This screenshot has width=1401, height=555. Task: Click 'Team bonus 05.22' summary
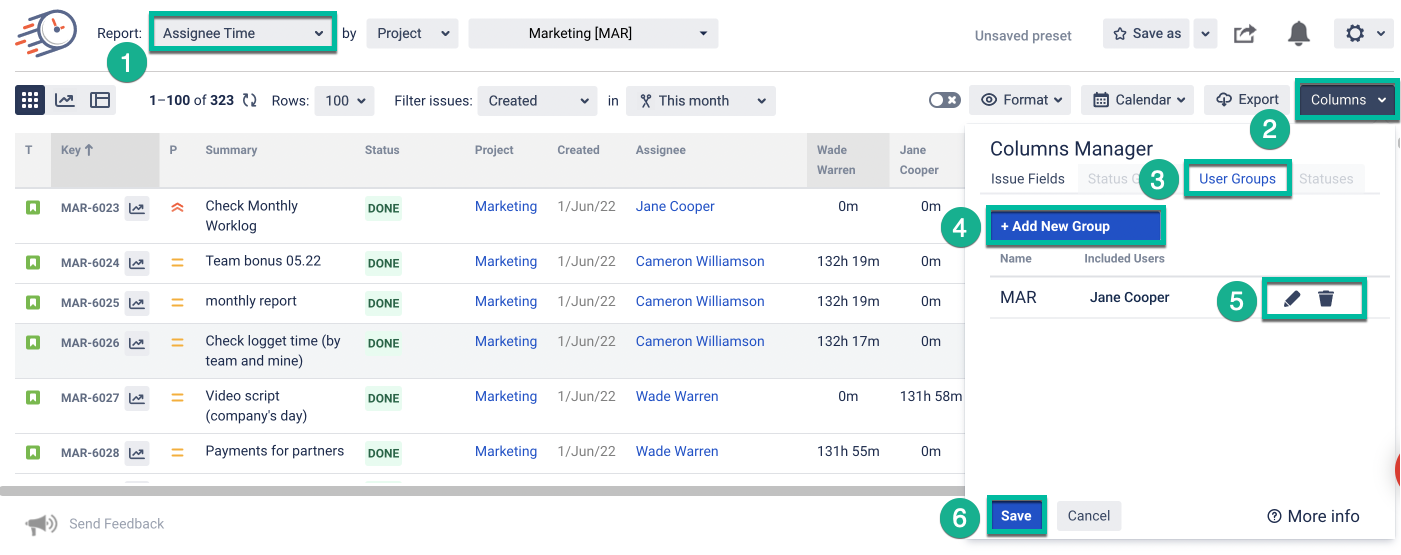click(263, 261)
